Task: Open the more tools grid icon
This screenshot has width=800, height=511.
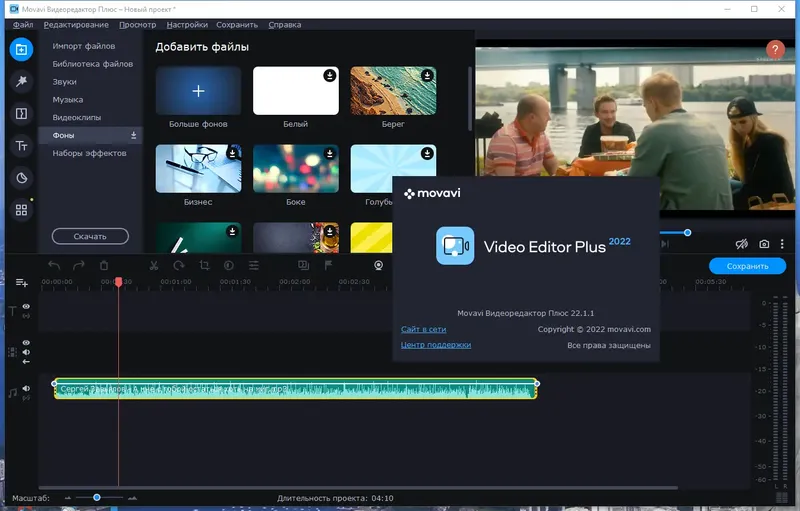Action: pyautogui.click(x=21, y=210)
